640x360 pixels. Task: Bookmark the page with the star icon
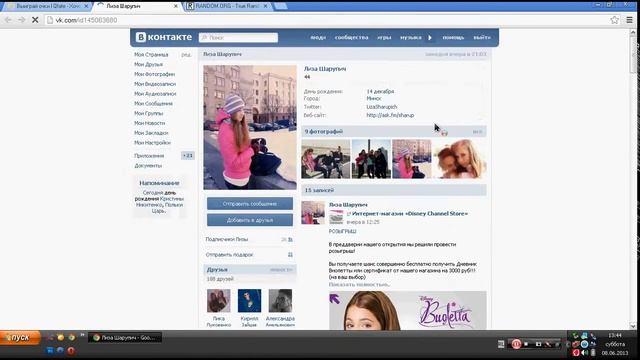tap(614, 20)
